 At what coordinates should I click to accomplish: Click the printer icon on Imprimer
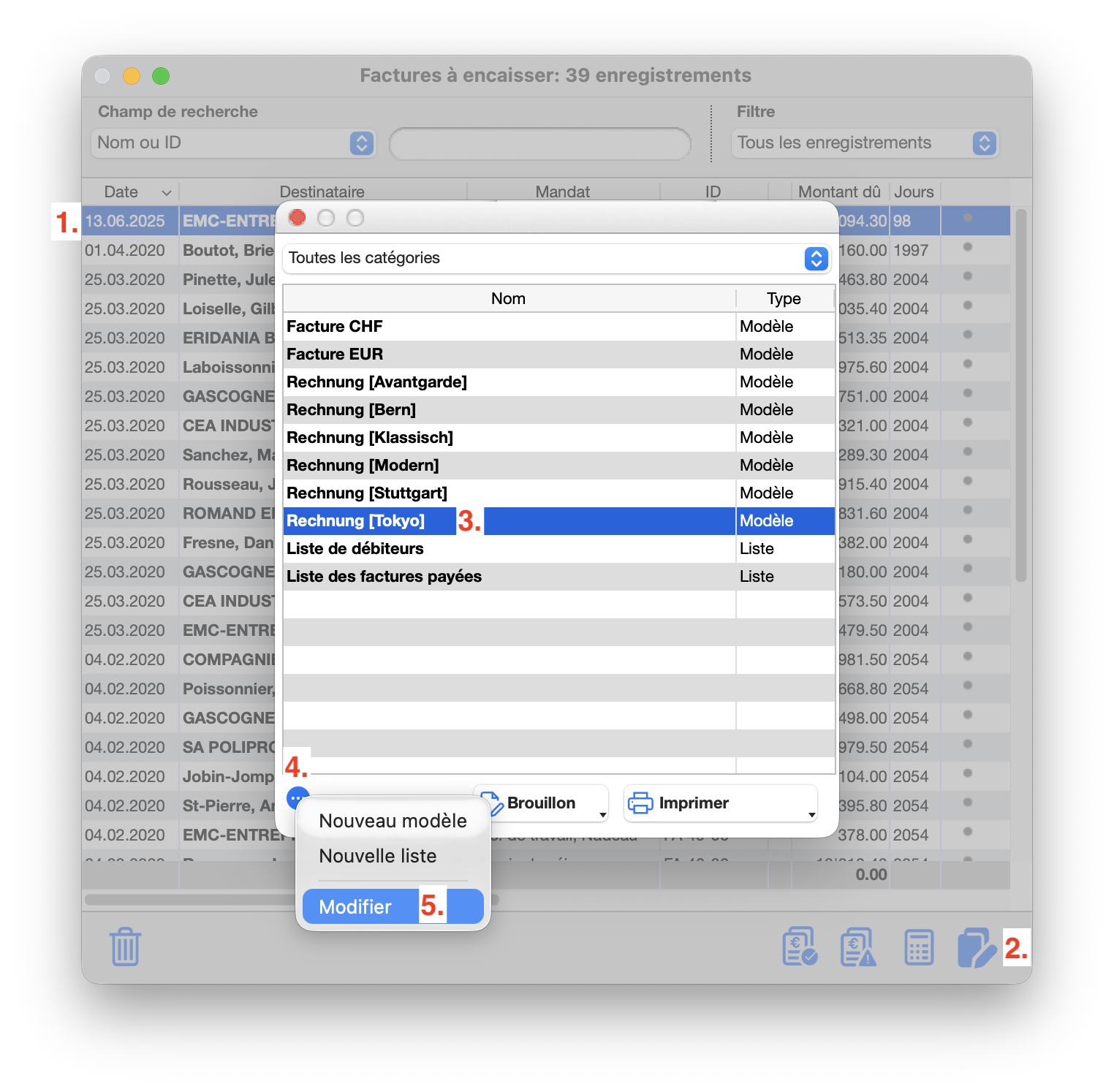[640, 803]
